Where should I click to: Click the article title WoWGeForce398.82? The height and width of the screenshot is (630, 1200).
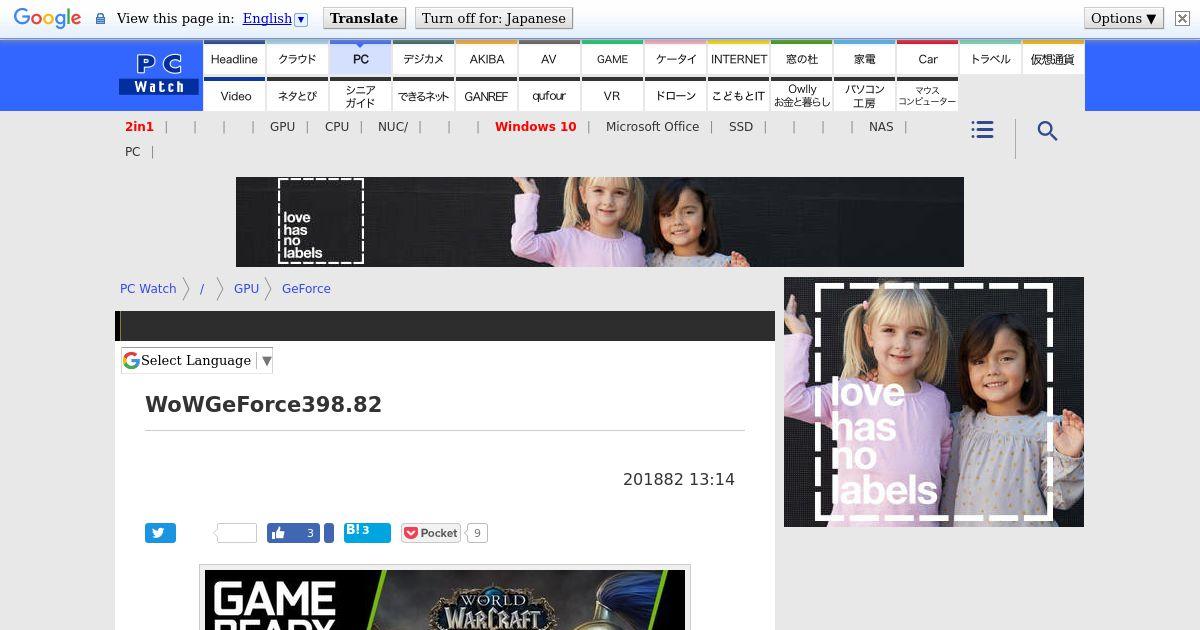(x=264, y=405)
